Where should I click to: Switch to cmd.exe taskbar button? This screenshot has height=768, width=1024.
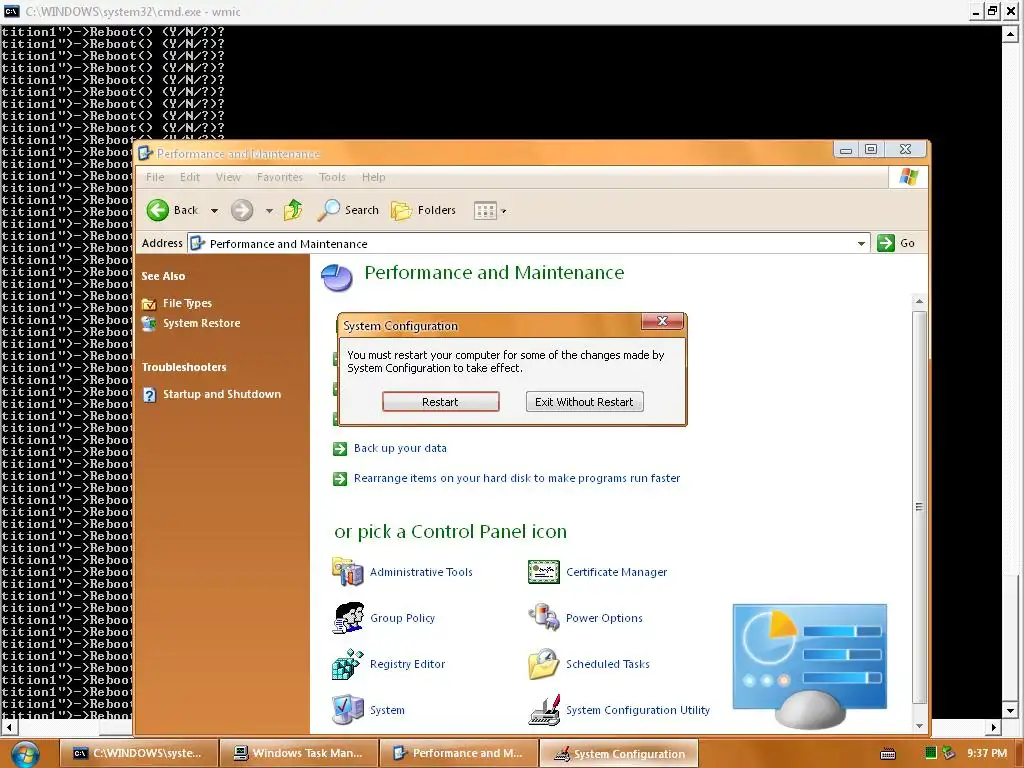[139, 753]
